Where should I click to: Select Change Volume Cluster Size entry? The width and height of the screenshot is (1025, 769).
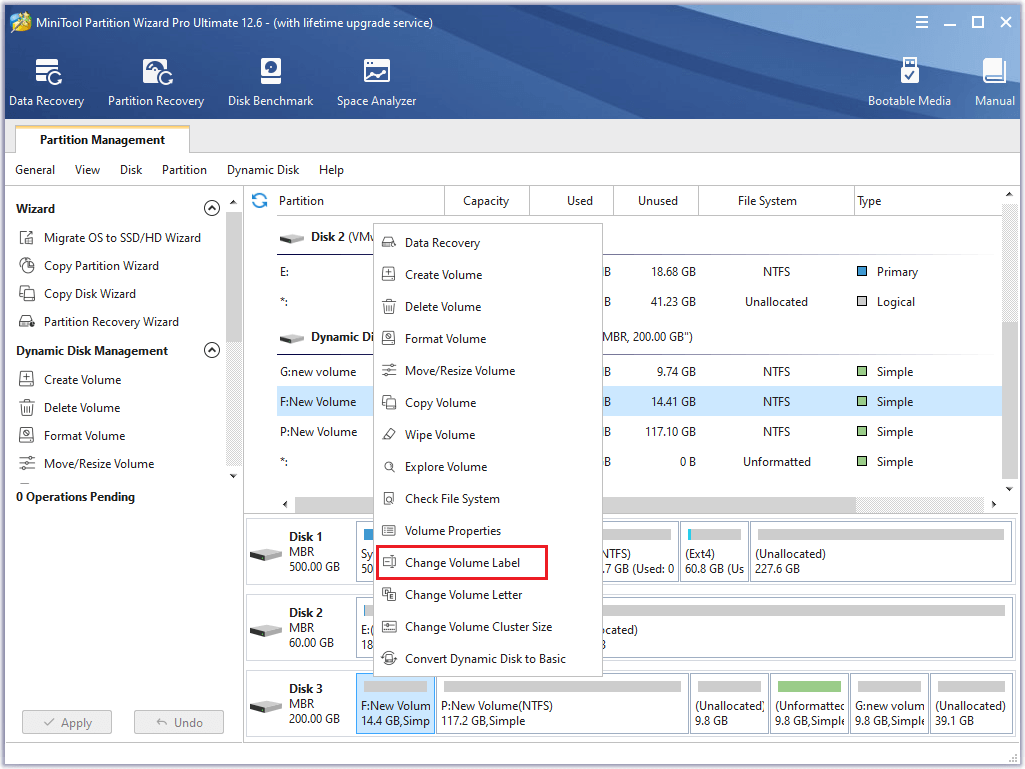click(488, 627)
